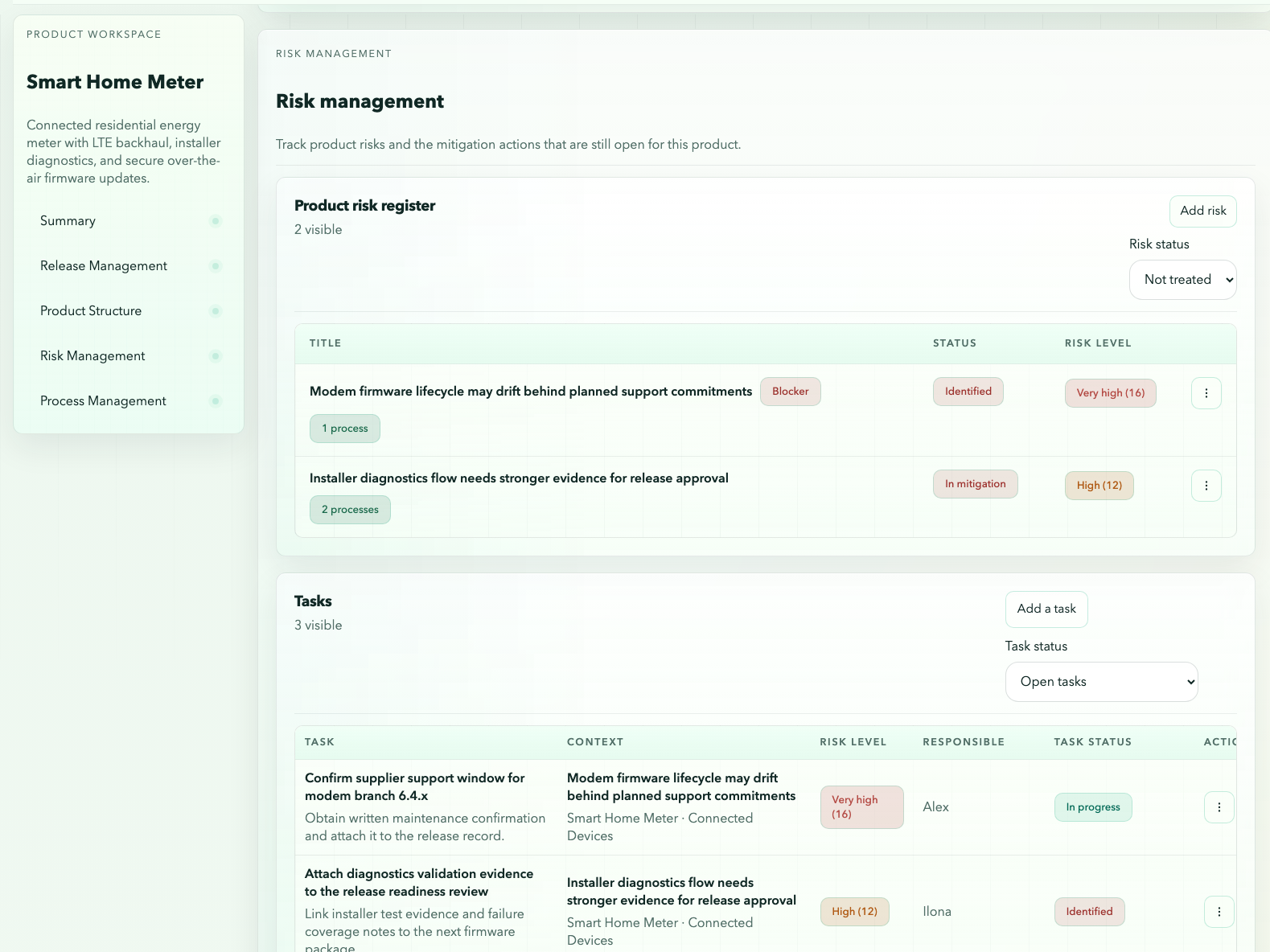Click the Smart Home Meter product title
The image size is (1270, 952).
click(x=115, y=82)
